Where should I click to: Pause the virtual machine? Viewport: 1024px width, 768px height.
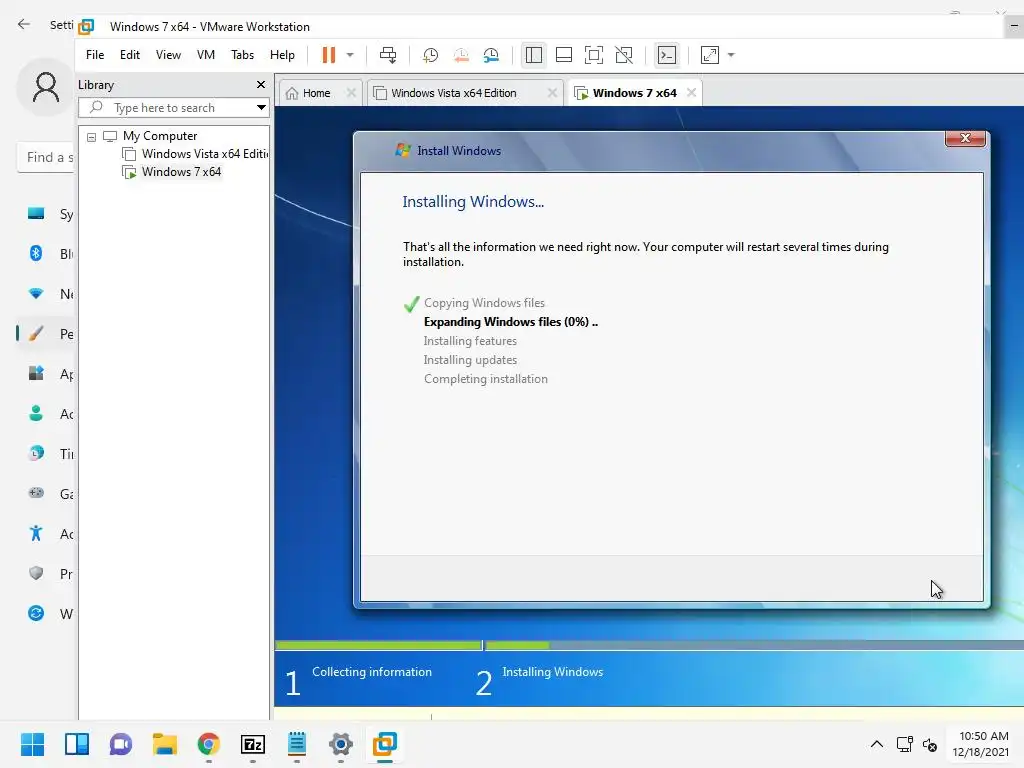328,55
